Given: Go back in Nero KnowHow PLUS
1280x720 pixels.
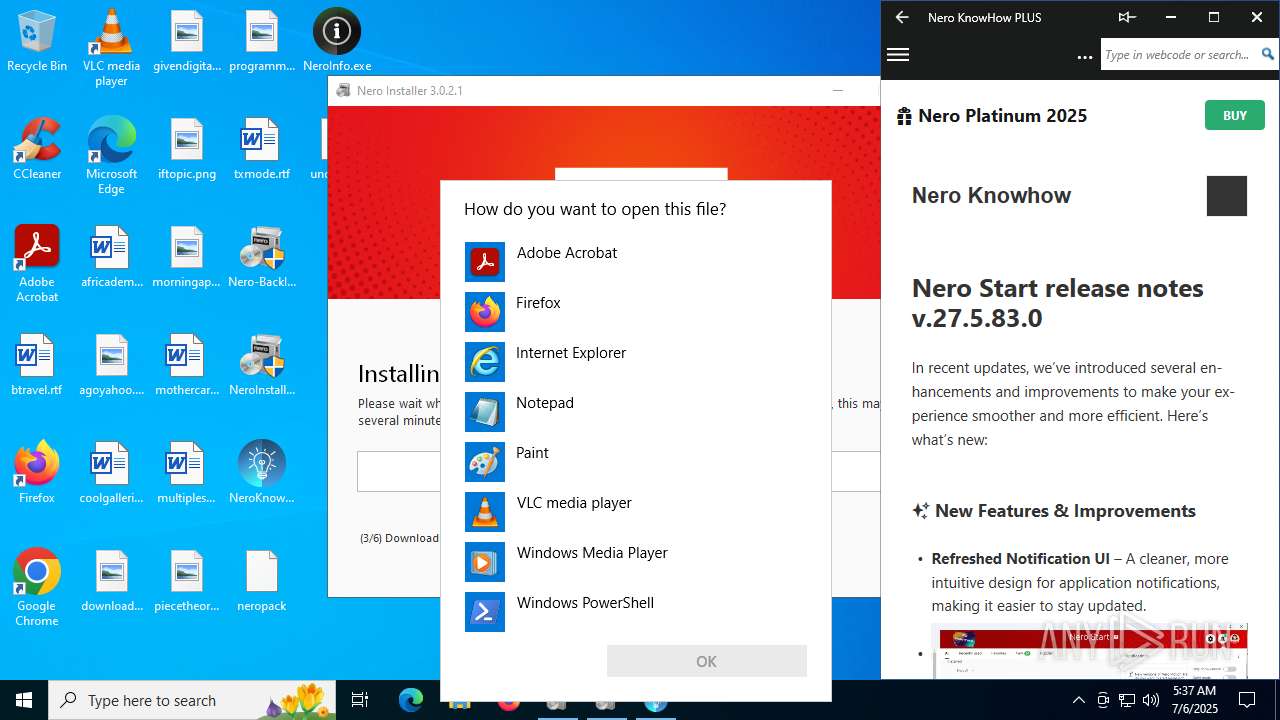Looking at the screenshot, I should (x=902, y=17).
